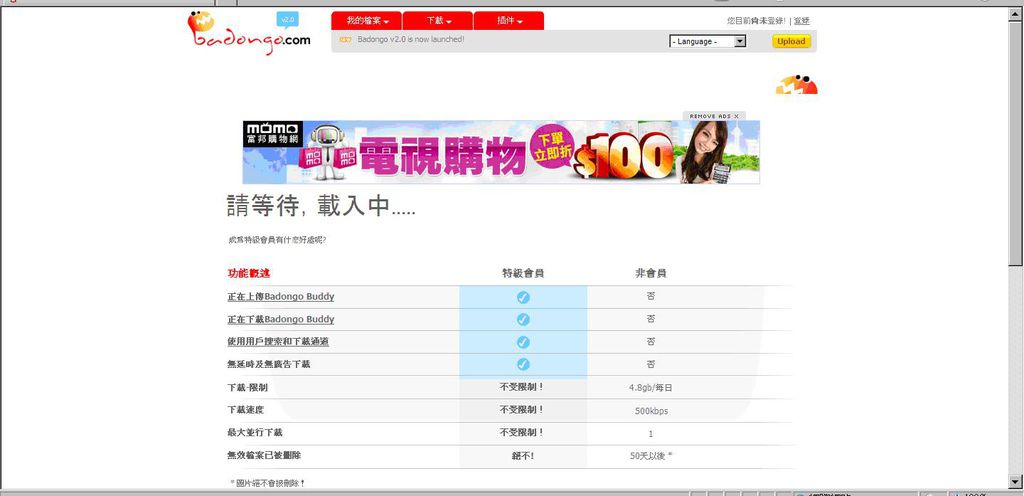The width and height of the screenshot is (1024, 496).
Task: Click the 'Badongo v2.0 is now launched!' text
Action: coord(411,40)
